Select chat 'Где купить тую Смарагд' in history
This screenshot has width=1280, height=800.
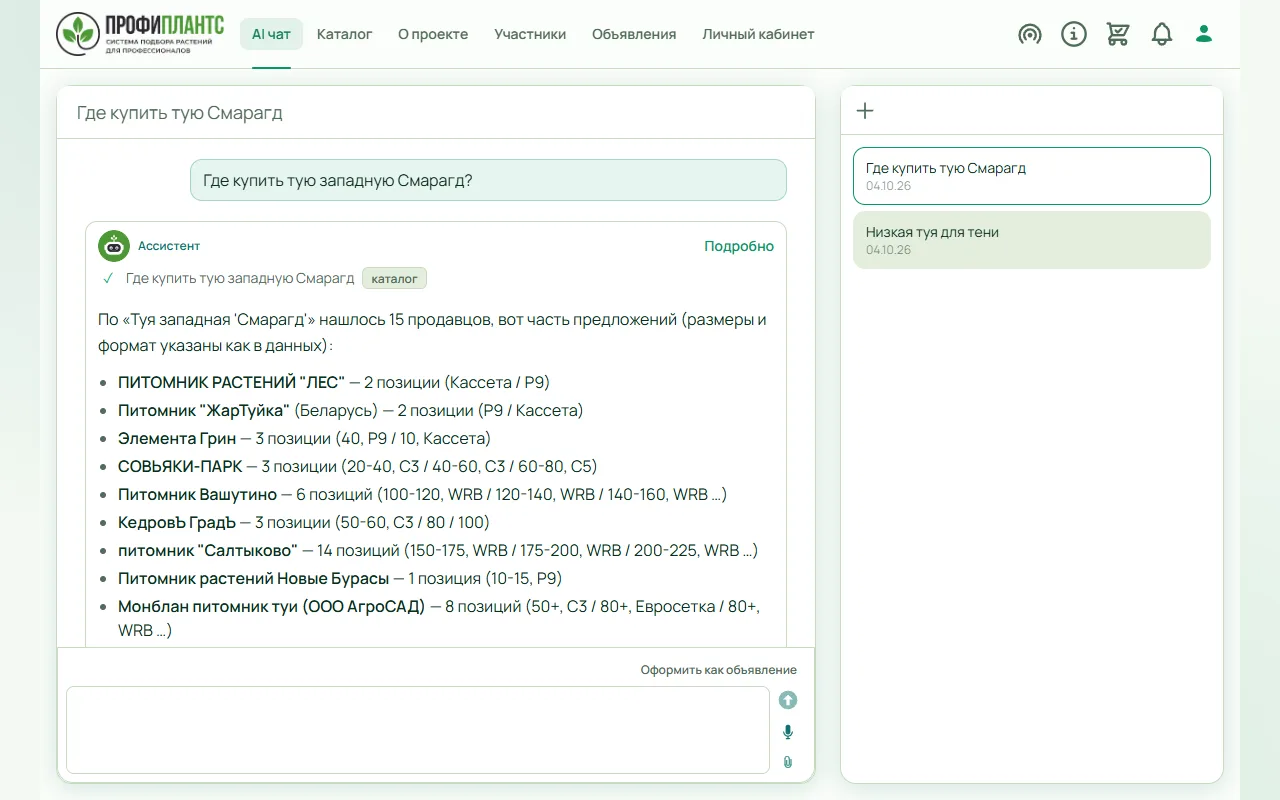pyautogui.click(x=1032, y=176)
